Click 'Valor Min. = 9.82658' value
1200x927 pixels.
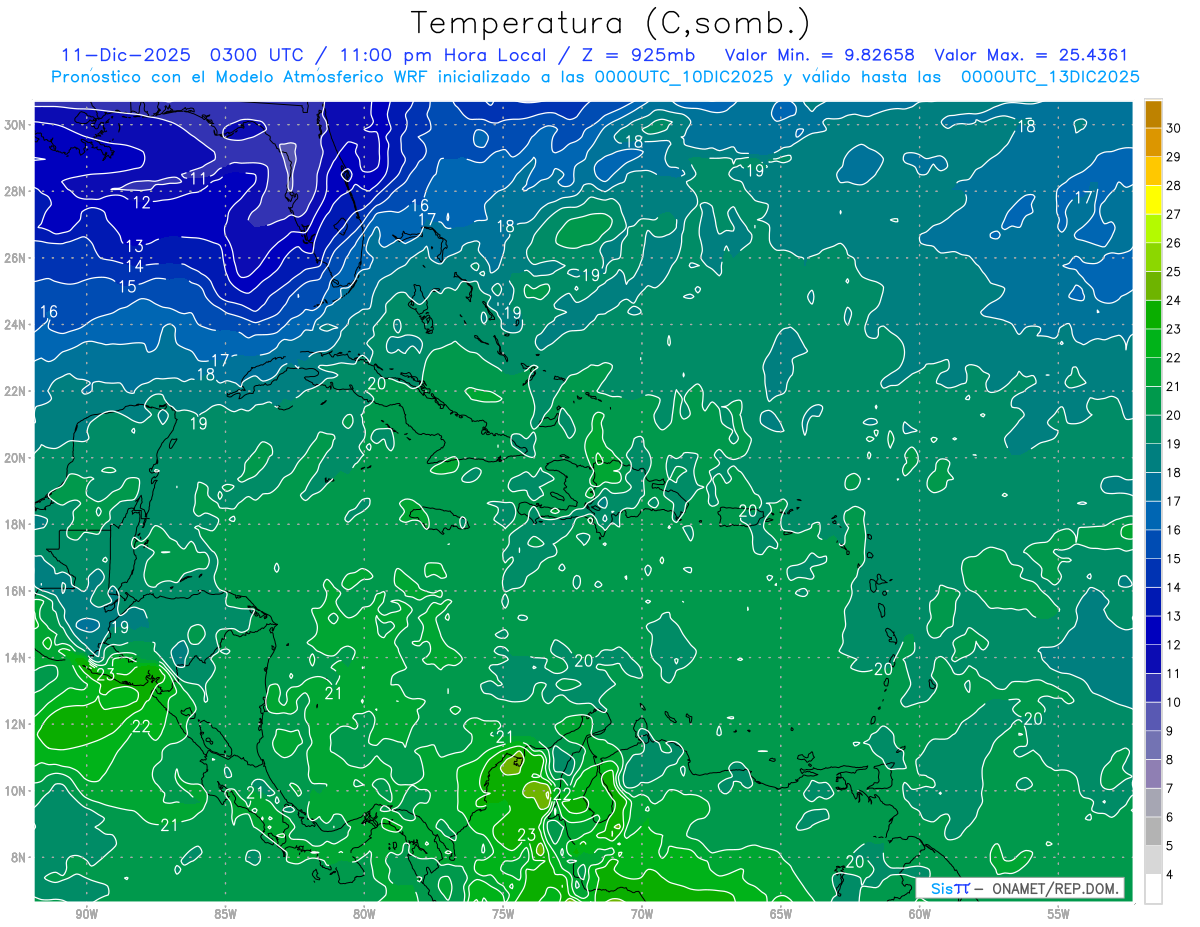(819, 55)
